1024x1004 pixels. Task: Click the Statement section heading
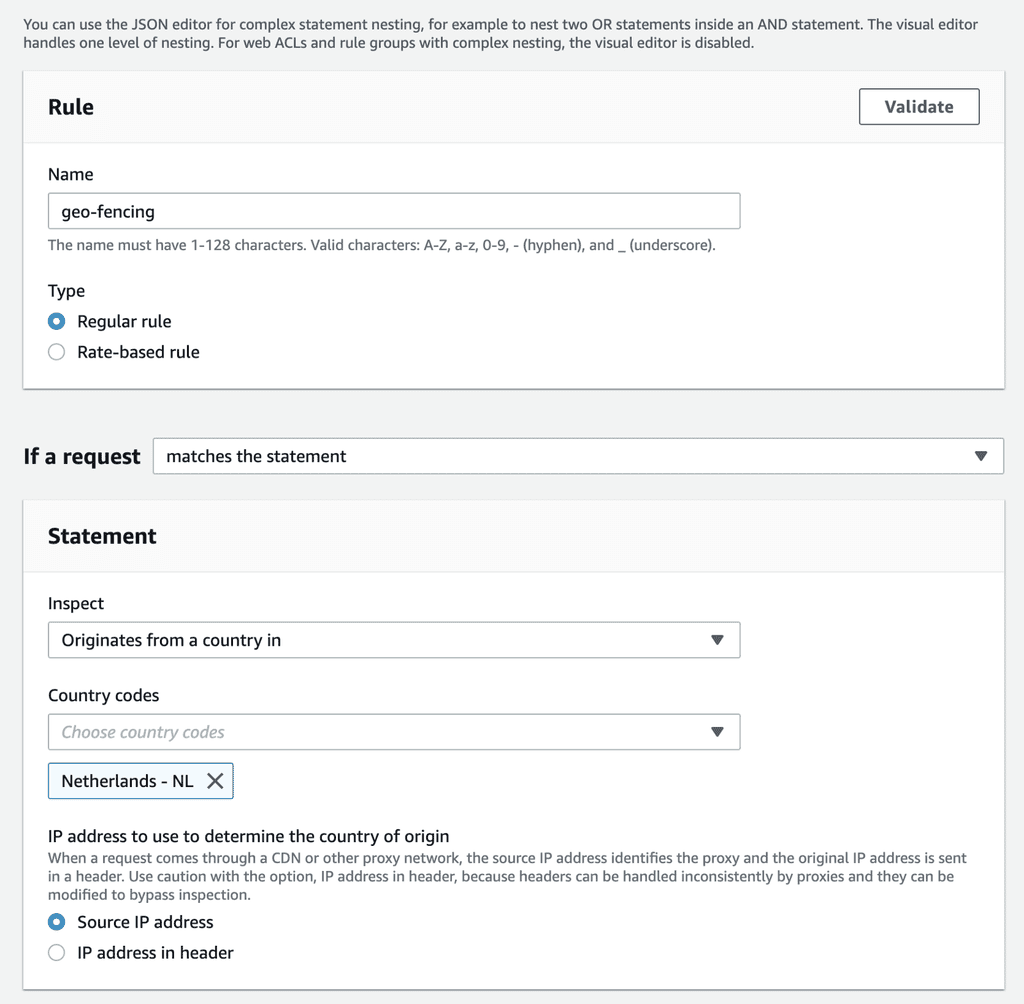point(102,536)
